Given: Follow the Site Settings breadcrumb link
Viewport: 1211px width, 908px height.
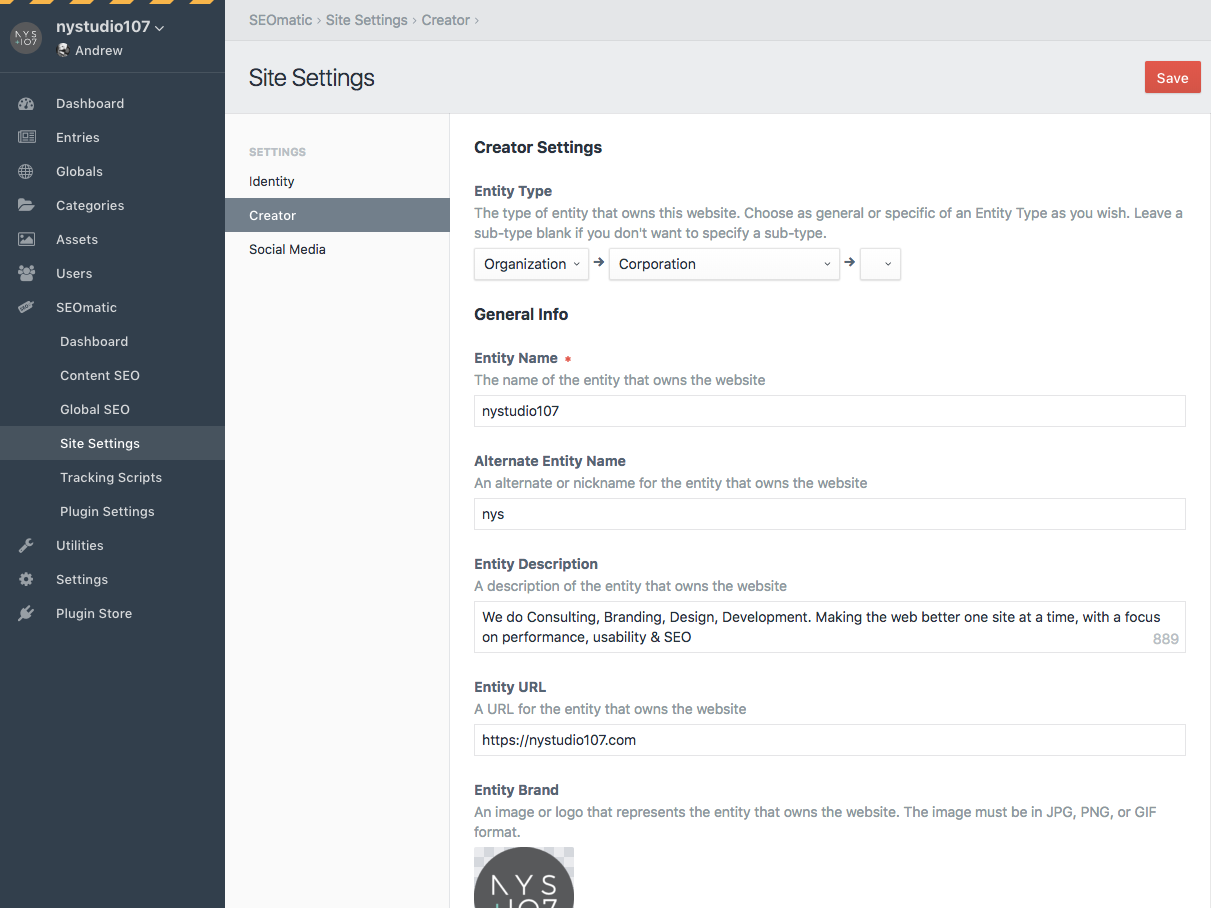Looking at the screenshot, I should point(366,20).
